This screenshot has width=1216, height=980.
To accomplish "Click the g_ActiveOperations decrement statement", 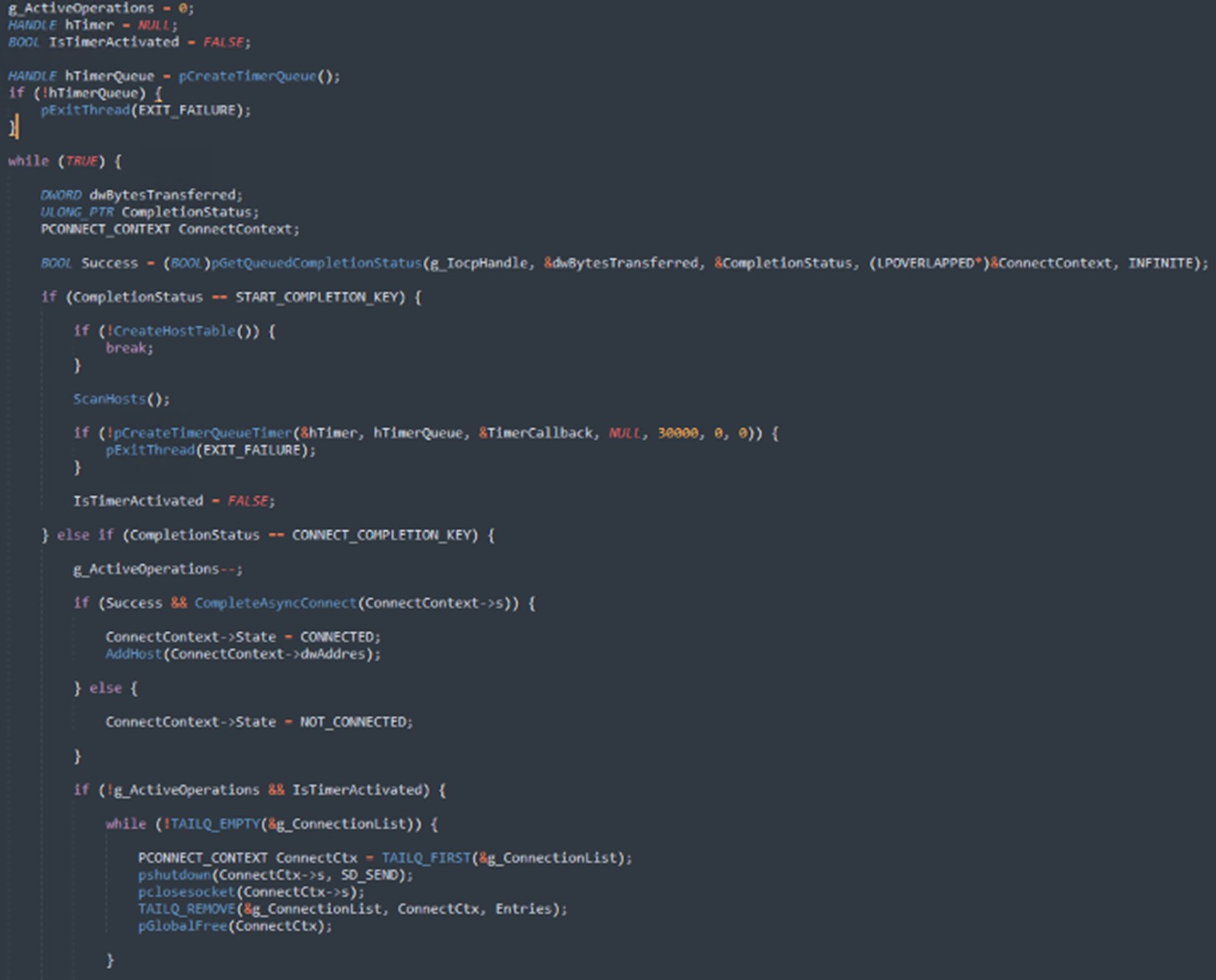I will pyautogui.click(x=156, y=569).
